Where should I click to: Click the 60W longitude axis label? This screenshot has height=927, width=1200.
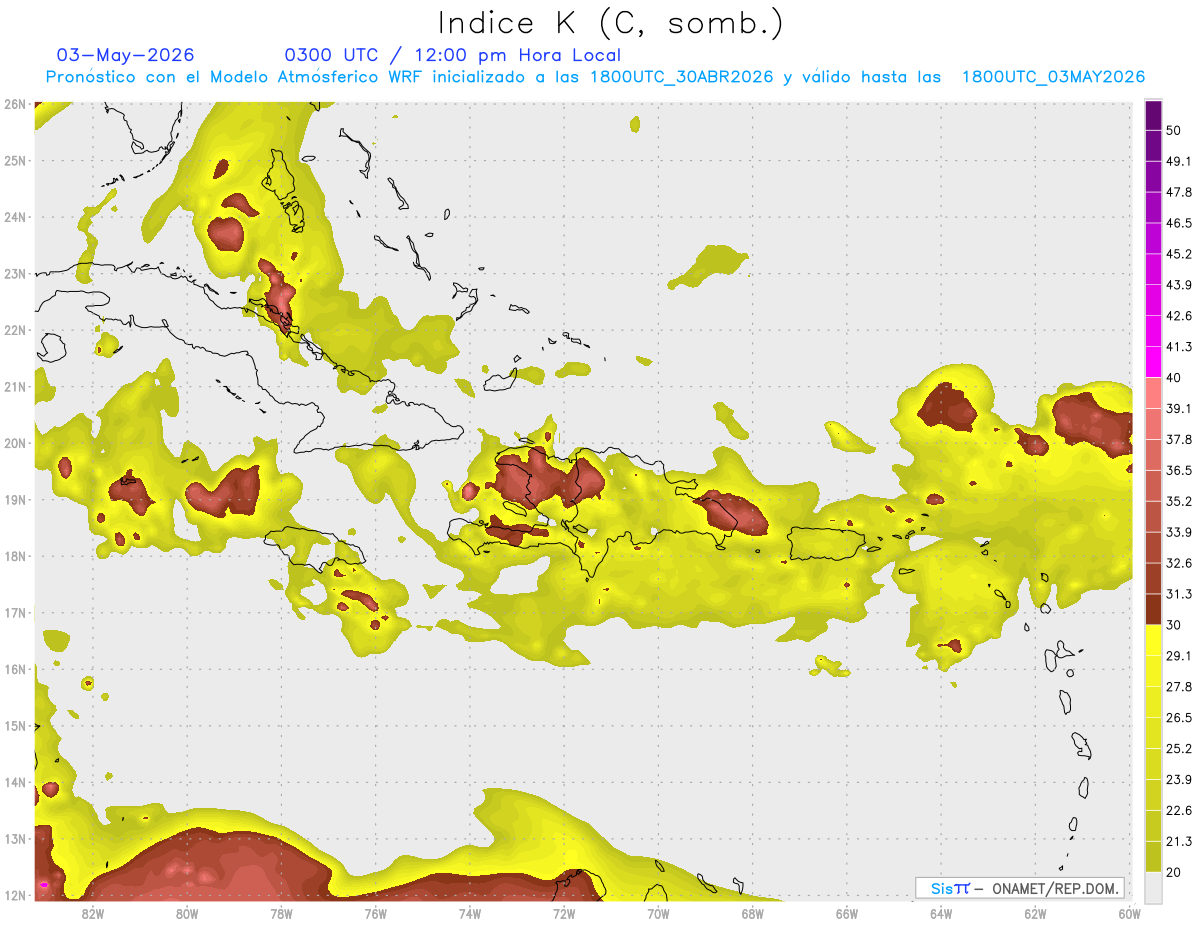tap(1130, 913)
